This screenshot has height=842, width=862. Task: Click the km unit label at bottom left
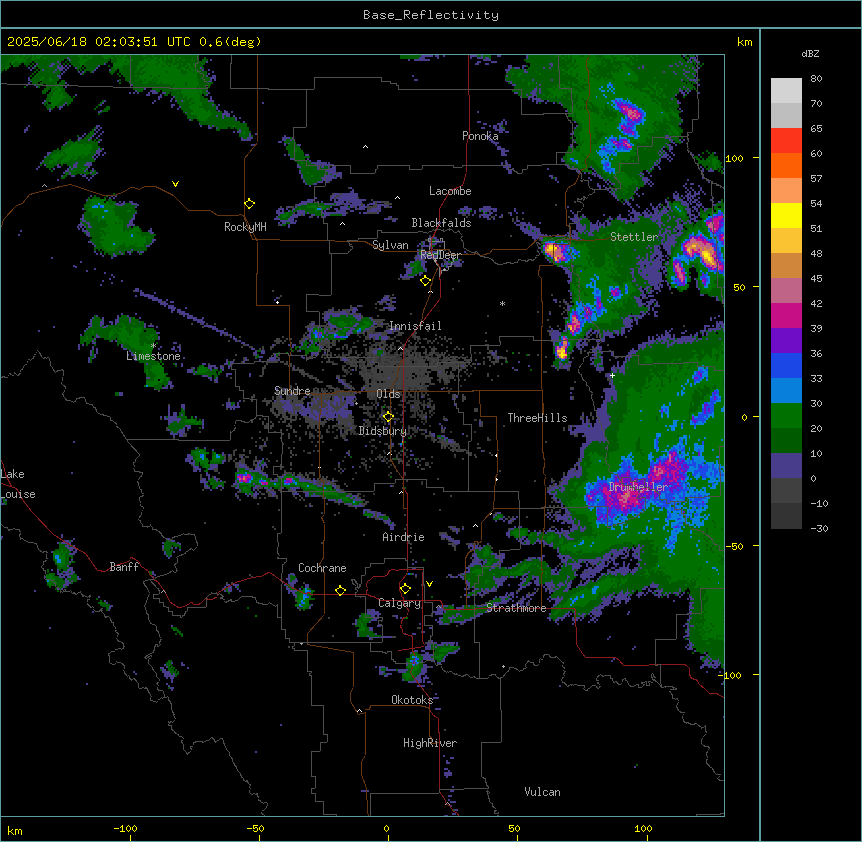pyautogui.click(x=15, y=830)
